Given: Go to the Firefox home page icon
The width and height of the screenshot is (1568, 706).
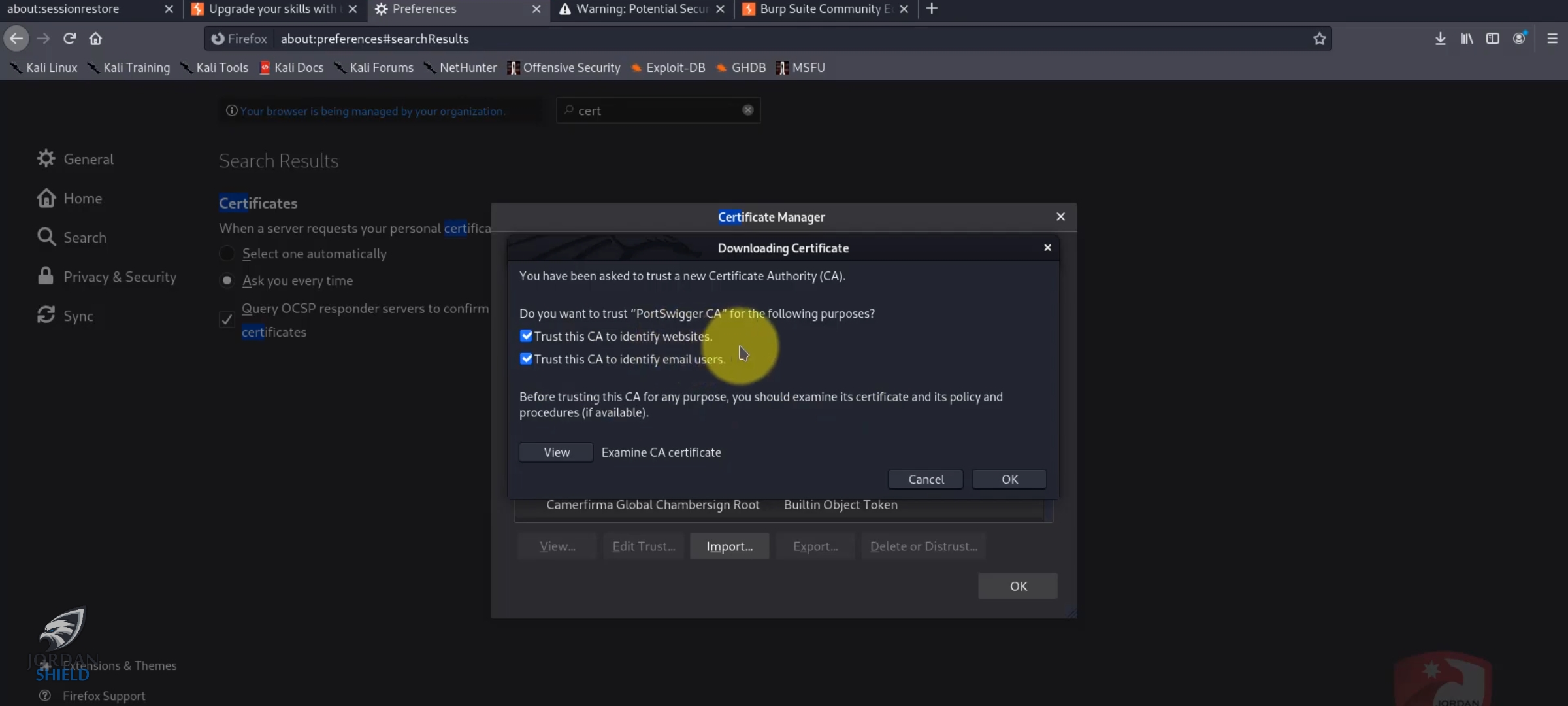Looking at the screenshot, I should [95, 39].
